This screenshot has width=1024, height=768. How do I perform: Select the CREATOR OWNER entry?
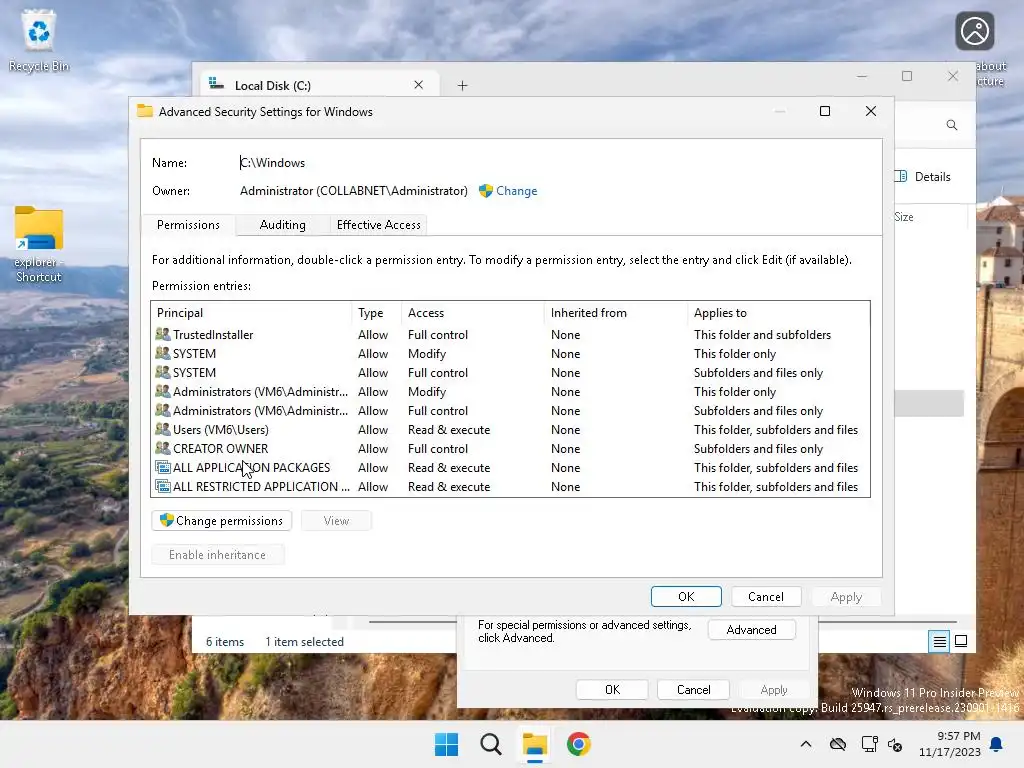click(x=510, y=449)
